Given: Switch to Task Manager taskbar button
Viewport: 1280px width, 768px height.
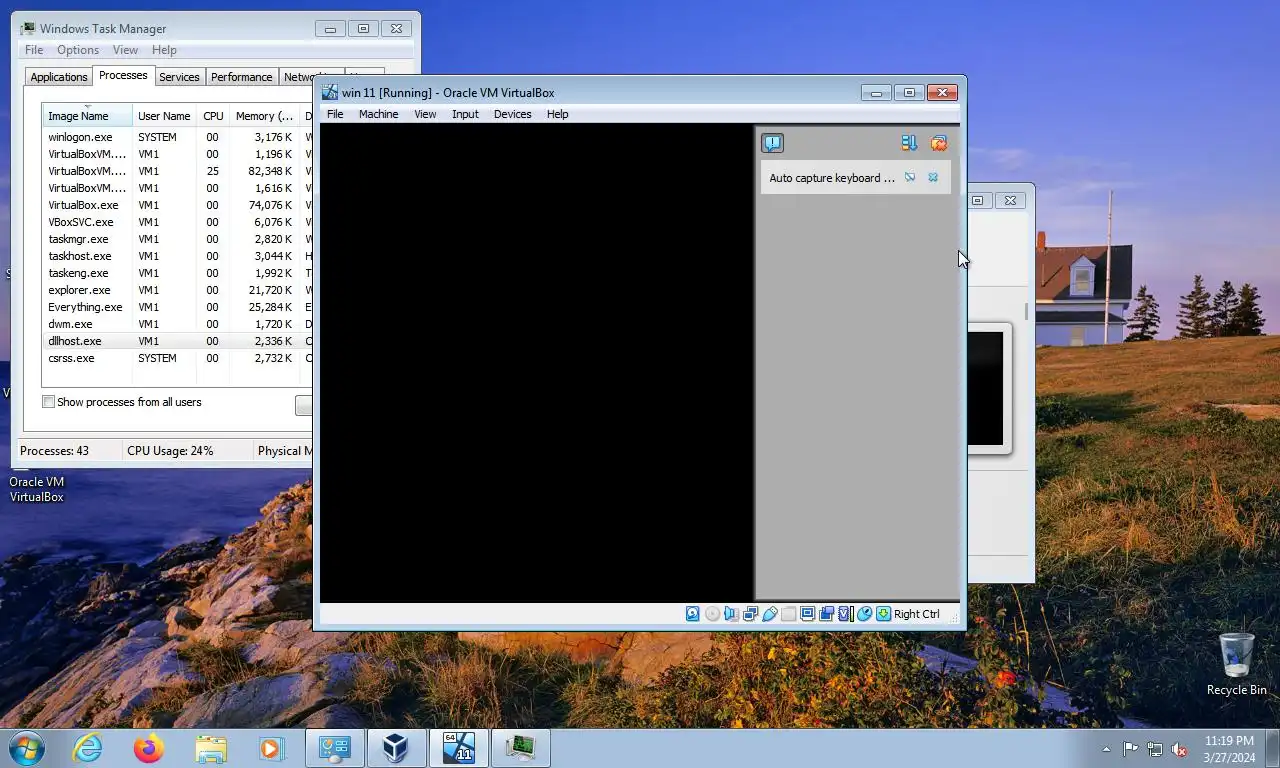Looking at the screenshot, I should pyautogui.click(x=520, y=748).
